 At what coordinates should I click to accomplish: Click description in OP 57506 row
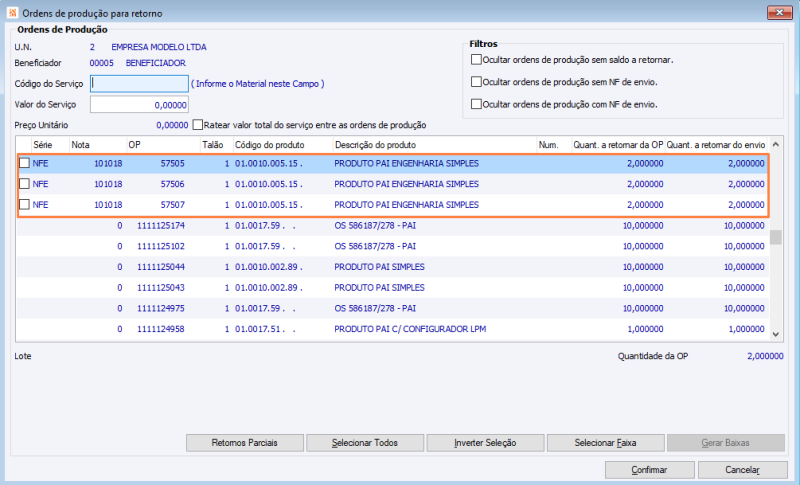pyautogui.click(x=407, y=184)
